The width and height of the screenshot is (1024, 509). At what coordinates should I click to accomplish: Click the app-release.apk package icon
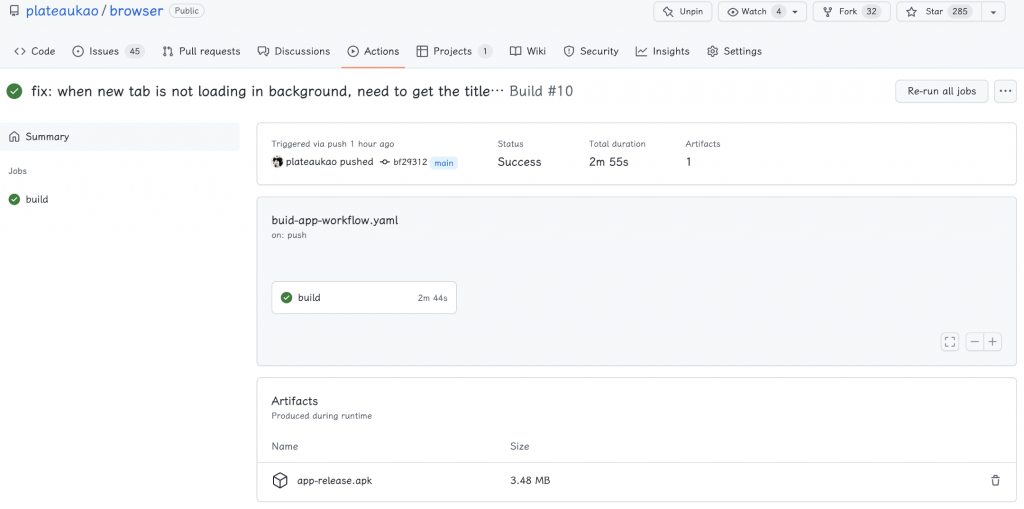pyautogui.click(x=280, y=481)
